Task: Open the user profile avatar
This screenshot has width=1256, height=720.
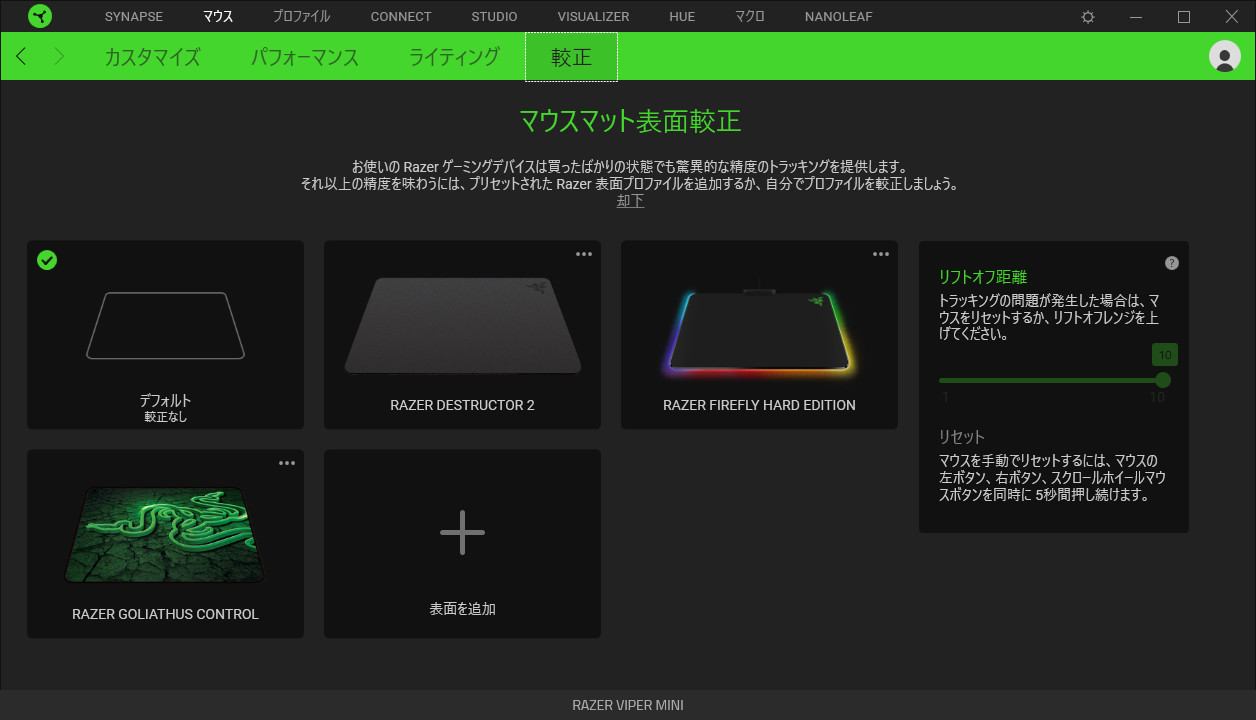Action: pos(1225,56)
